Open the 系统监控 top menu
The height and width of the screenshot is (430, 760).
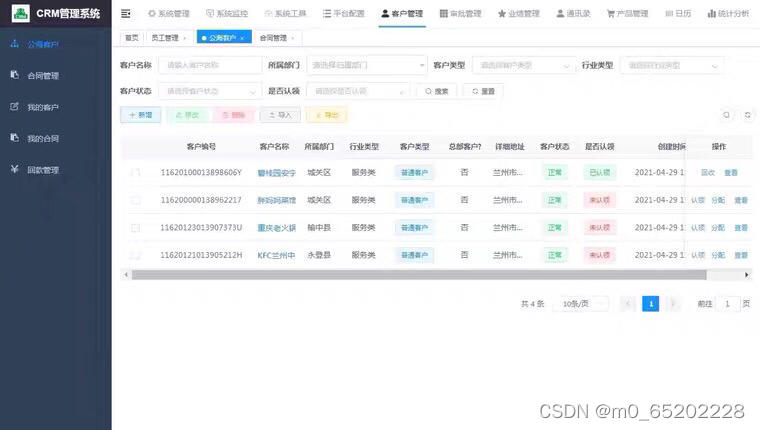pyautogui.click(x=227, y=14)
